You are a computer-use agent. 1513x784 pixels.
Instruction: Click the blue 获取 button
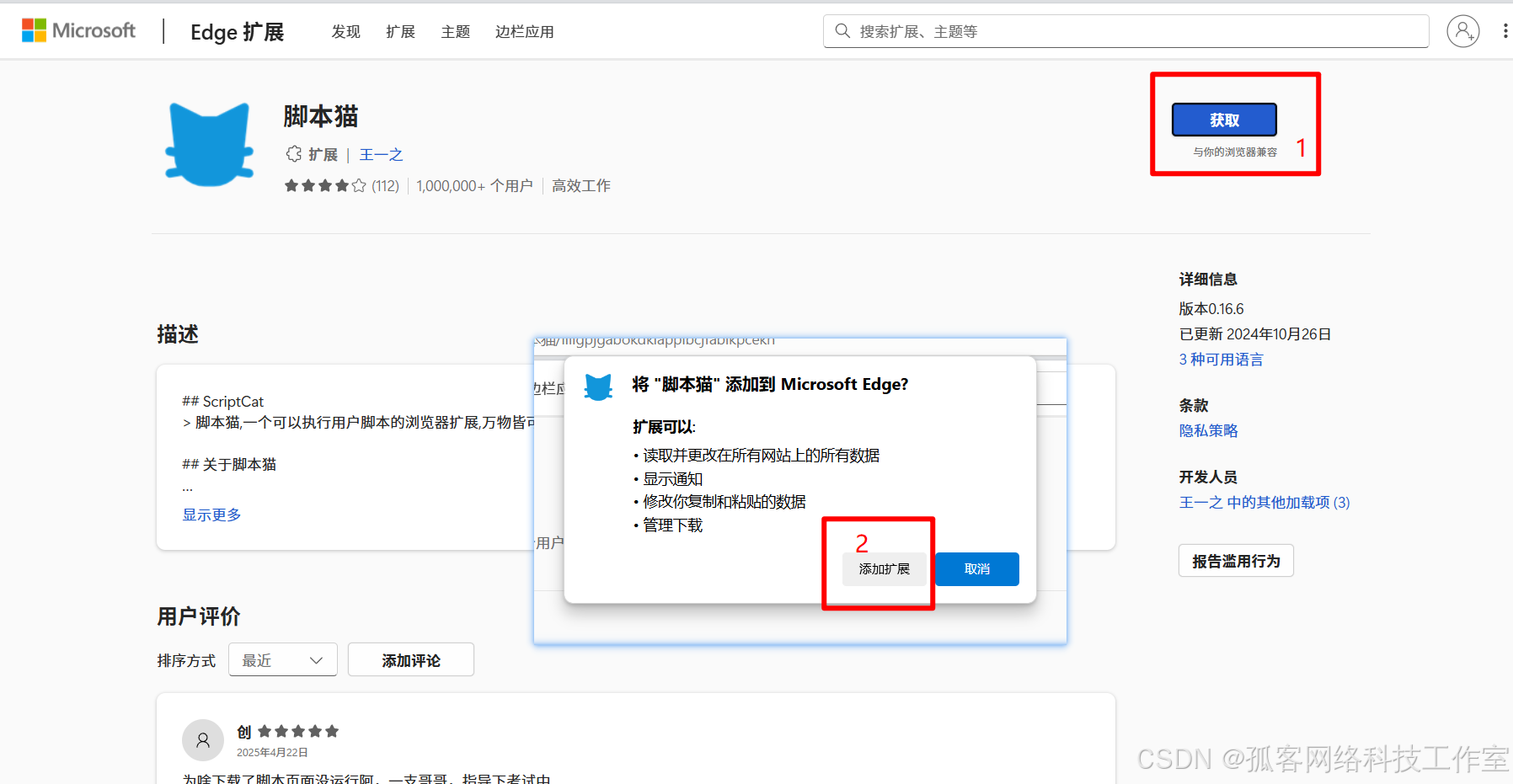[x=1224, y=120]
